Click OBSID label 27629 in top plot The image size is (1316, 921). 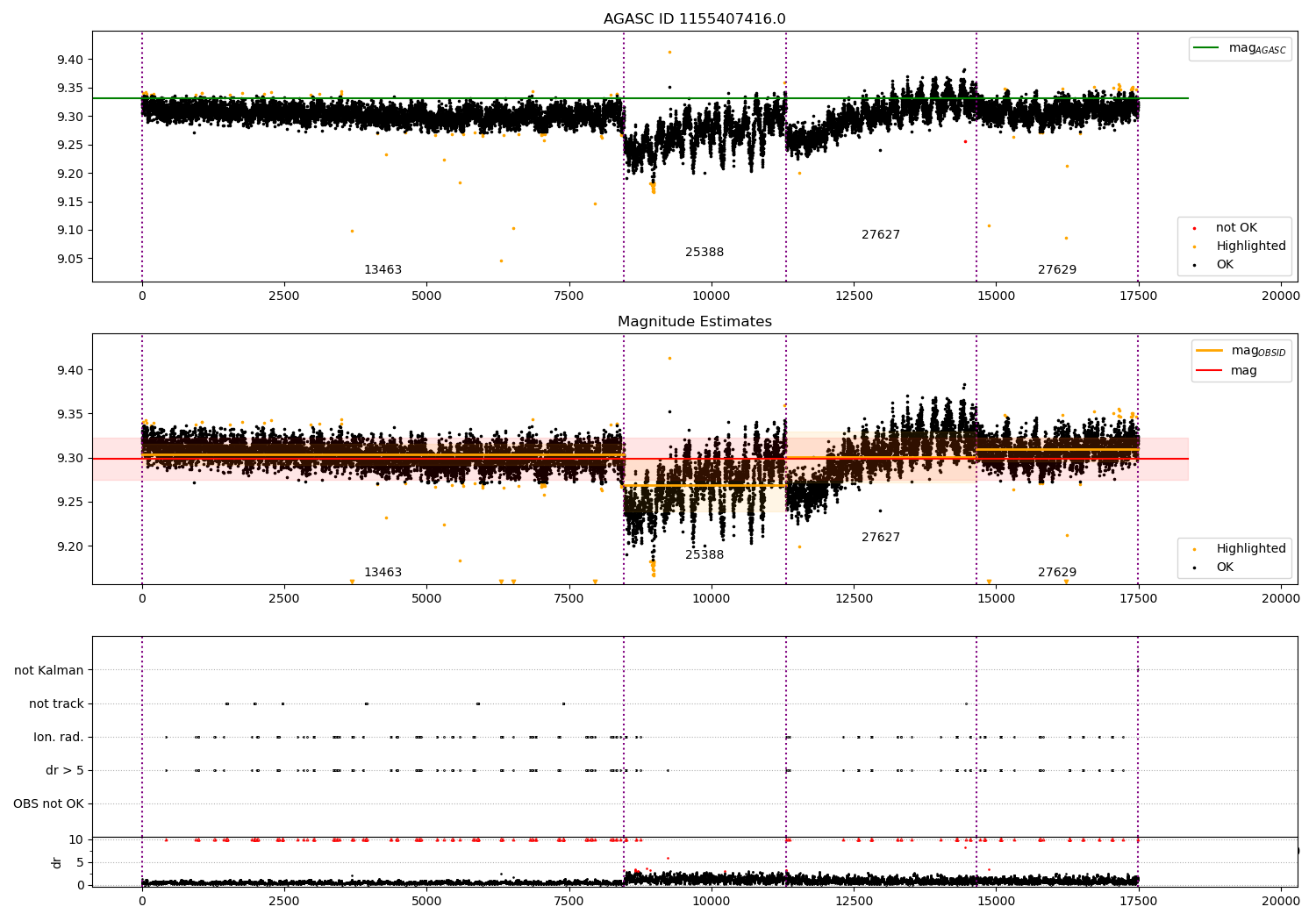coord(1057,270)
